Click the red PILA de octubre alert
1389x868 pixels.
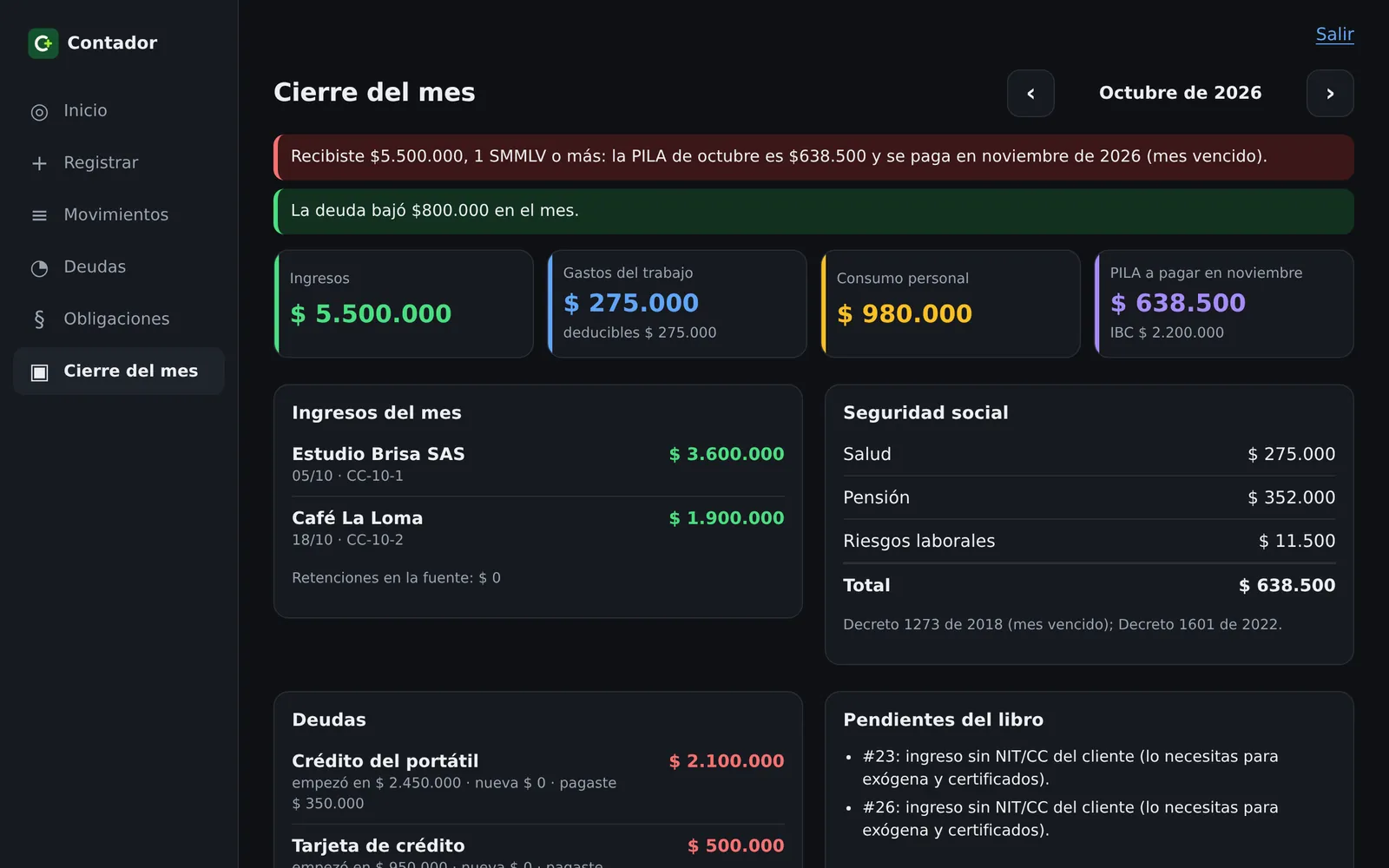[813, 157]
